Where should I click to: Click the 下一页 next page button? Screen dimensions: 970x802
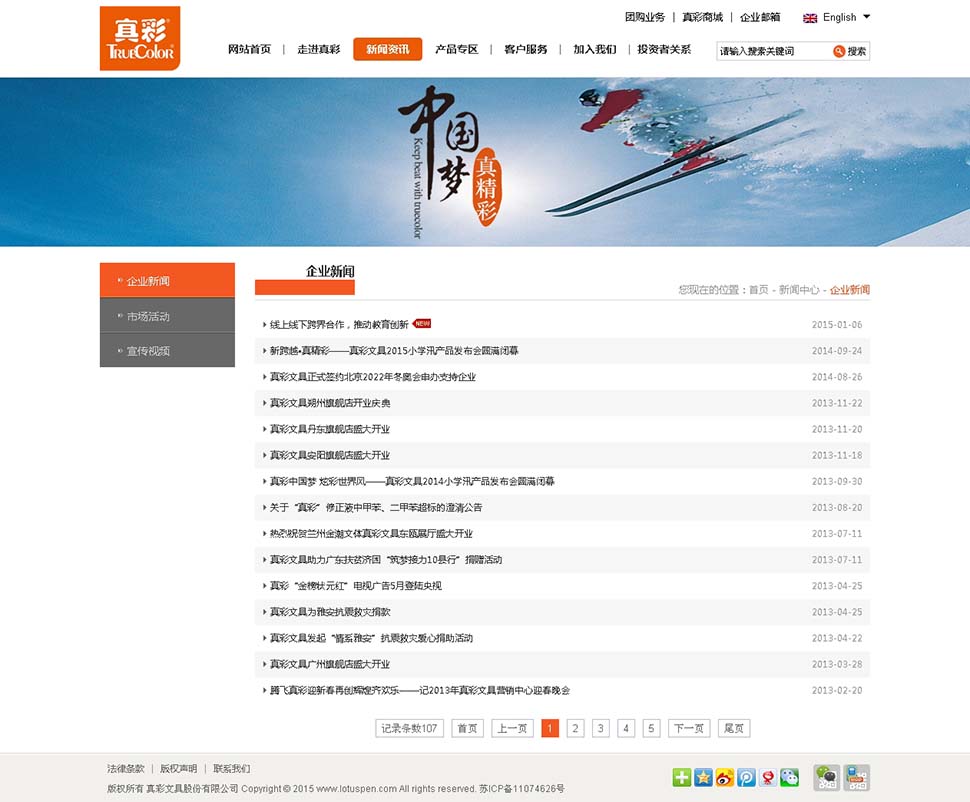click(x=689, y=728)
